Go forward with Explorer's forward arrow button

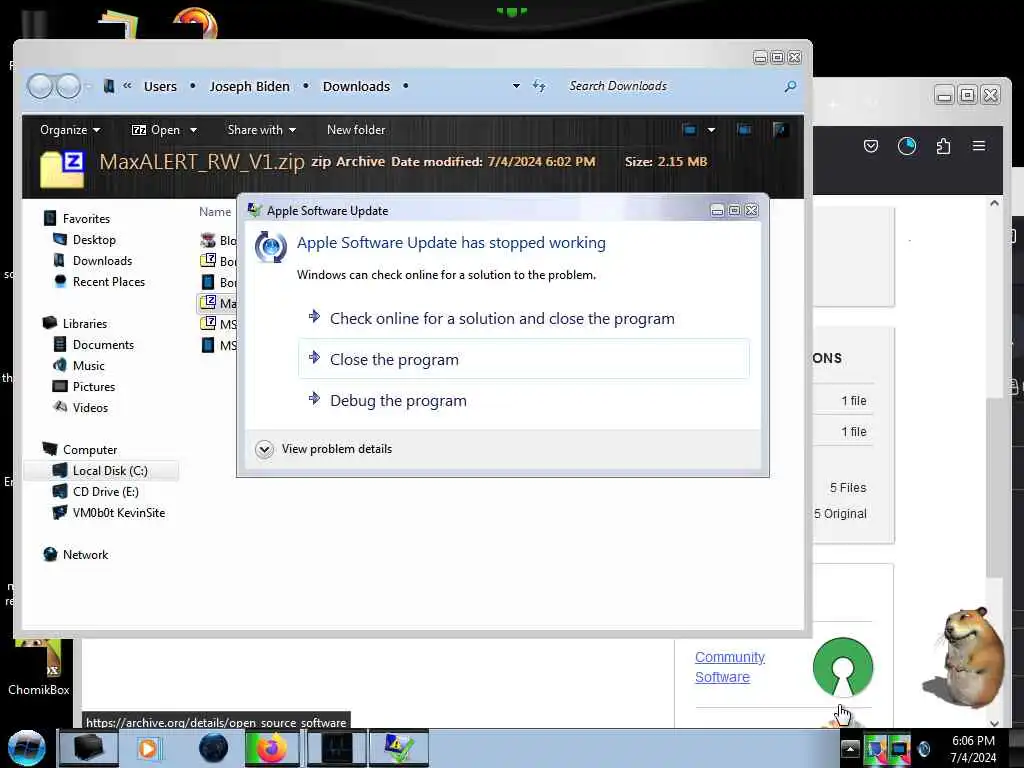coord(68,86)
